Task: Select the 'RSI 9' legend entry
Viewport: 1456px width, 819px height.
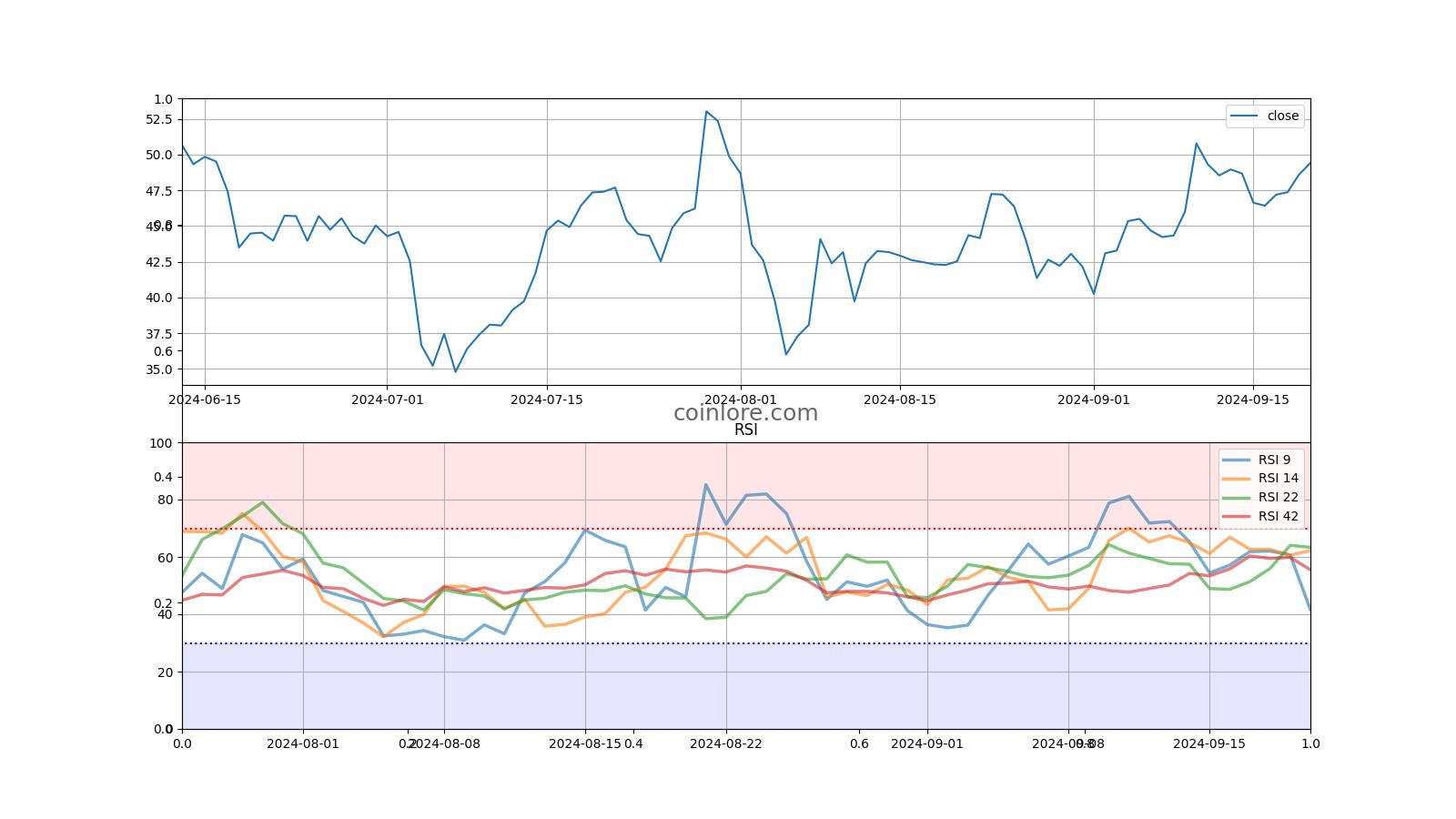Action: click(1274, 460)
